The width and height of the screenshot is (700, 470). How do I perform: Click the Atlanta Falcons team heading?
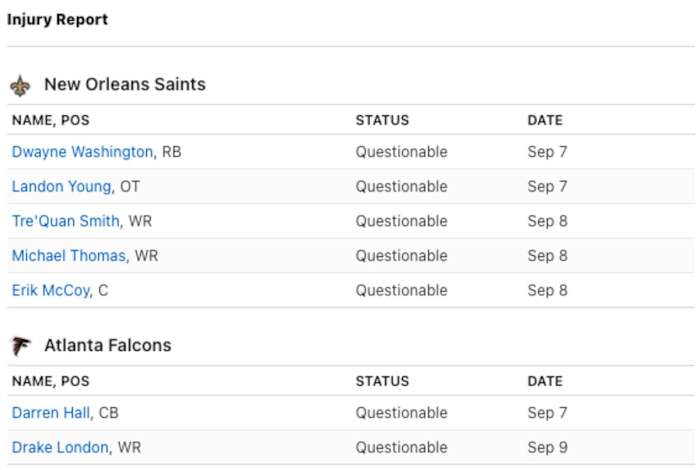[107, 346]
